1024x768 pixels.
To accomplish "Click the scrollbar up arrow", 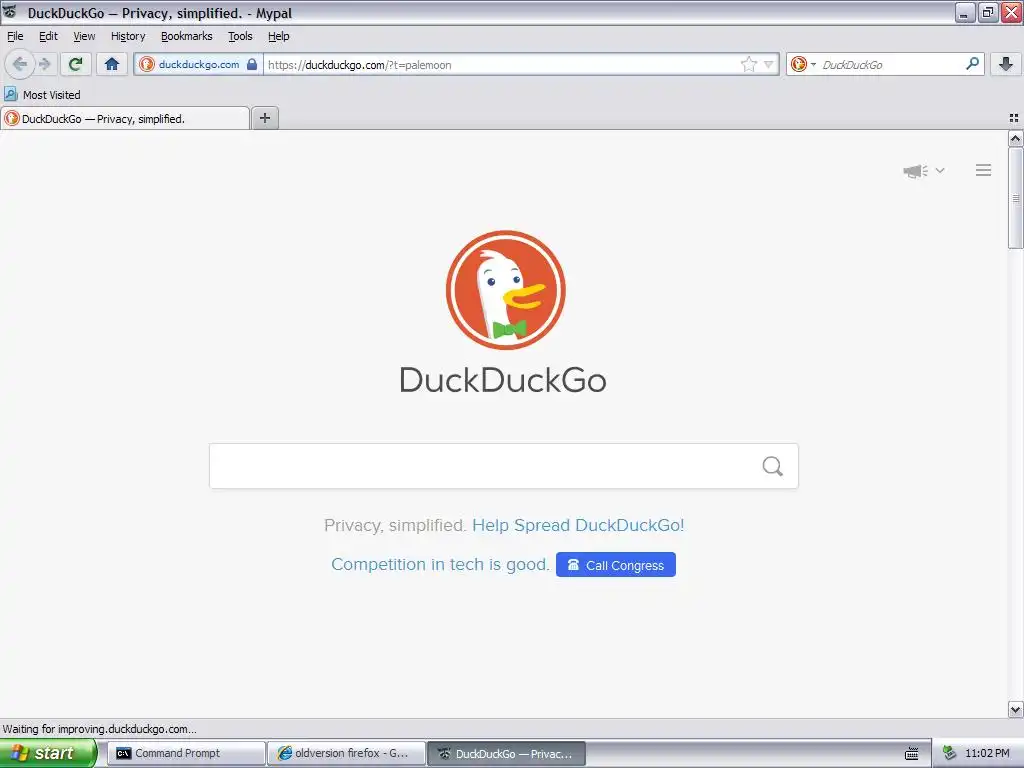I will 1016,138.
